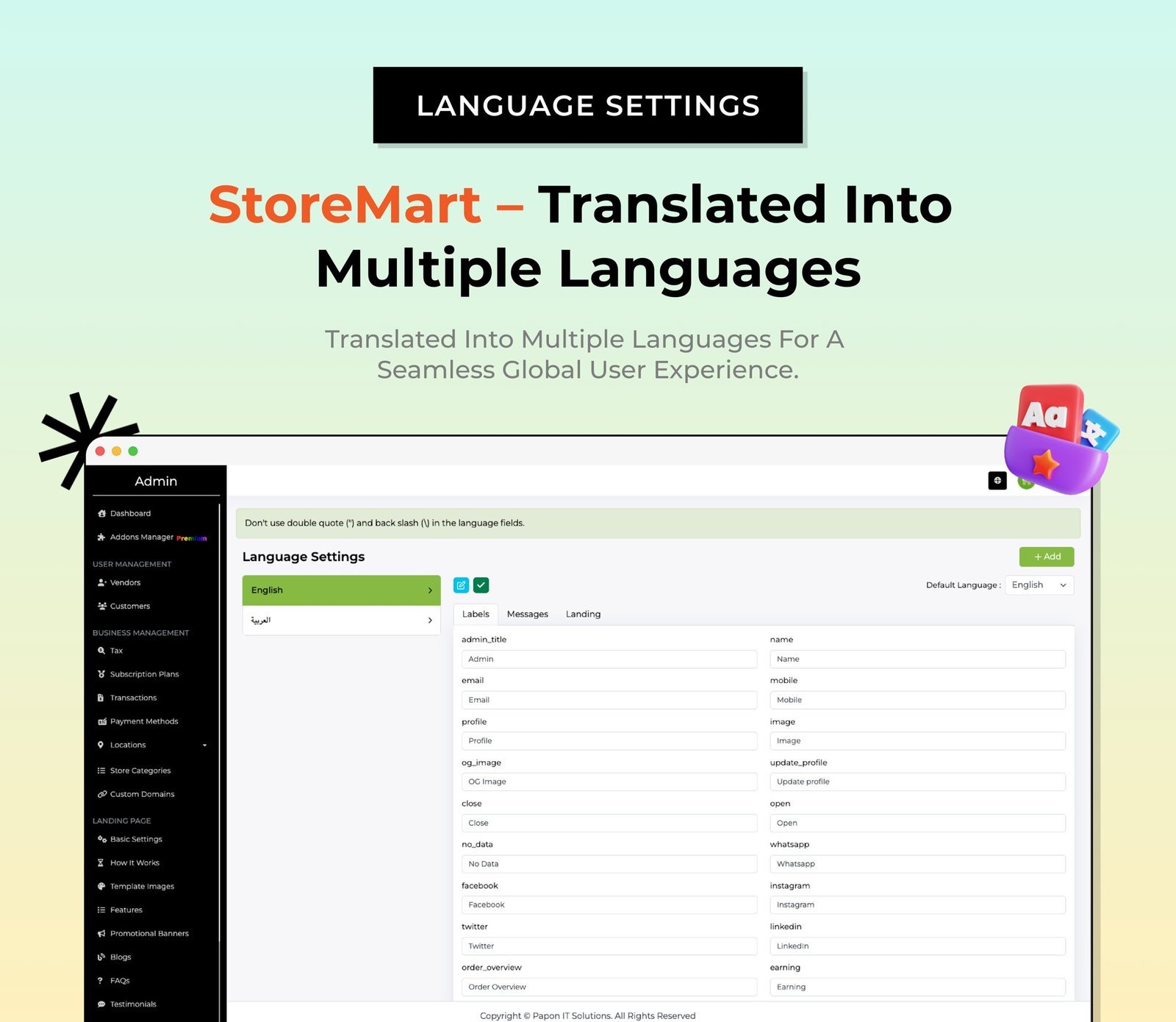Click the globe icon in header

point(997,480)
